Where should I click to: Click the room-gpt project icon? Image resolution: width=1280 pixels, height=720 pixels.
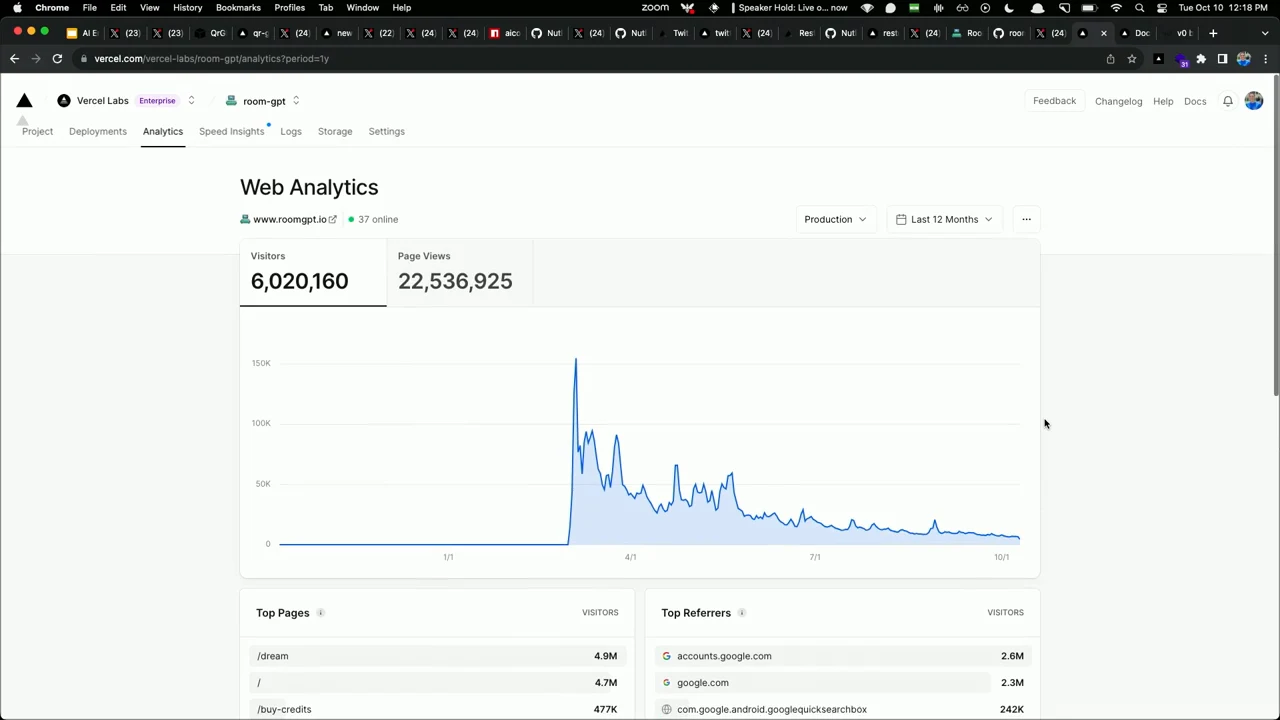click(x=231, y=101)
